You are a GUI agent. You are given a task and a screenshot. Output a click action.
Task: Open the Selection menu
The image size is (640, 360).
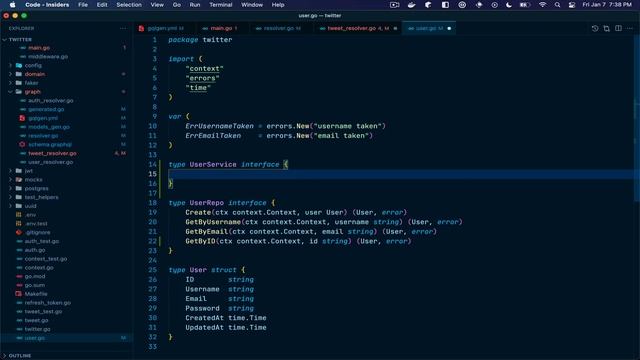coord(129,5)
